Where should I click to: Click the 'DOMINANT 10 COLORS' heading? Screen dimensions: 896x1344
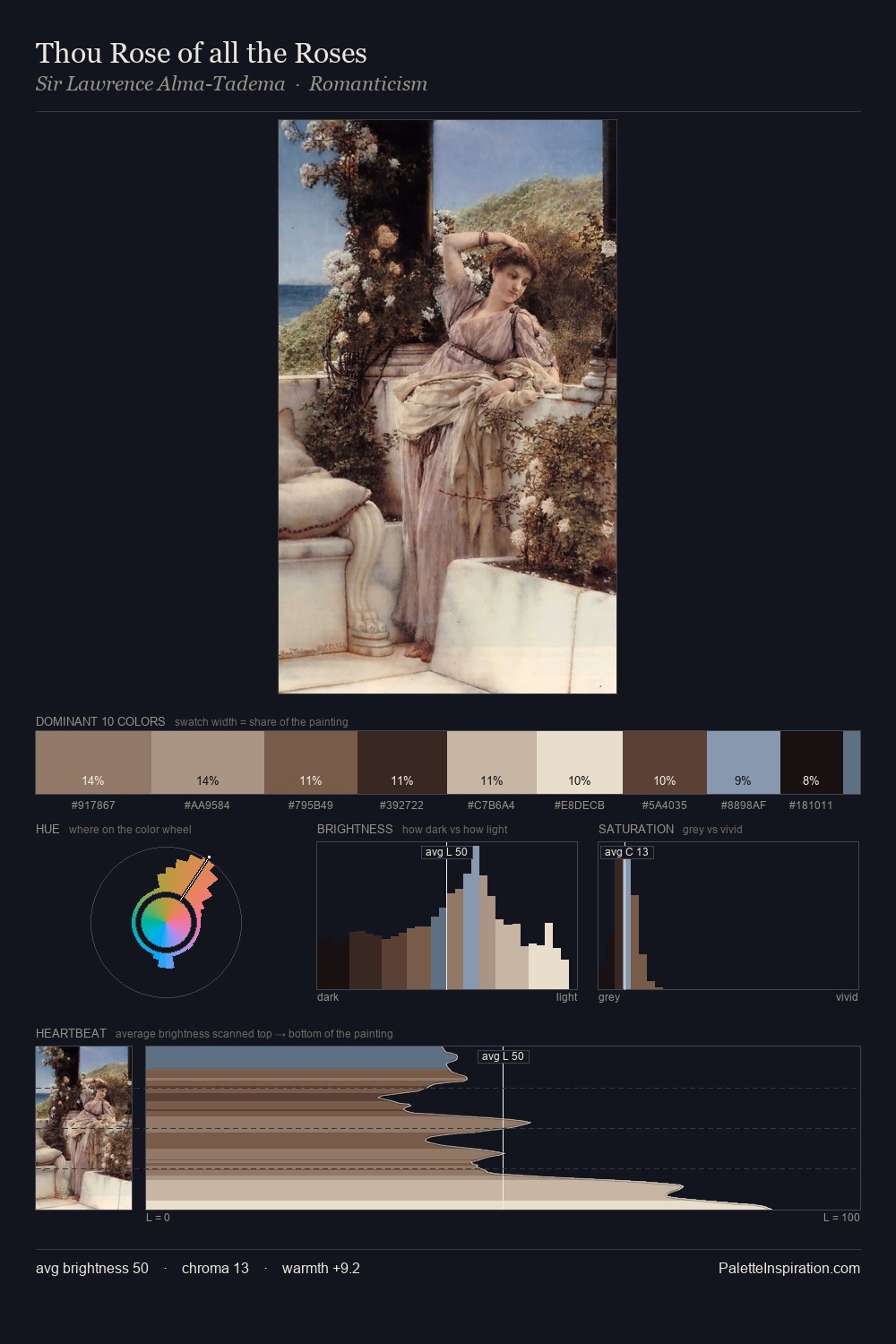[x=100, y=721]
